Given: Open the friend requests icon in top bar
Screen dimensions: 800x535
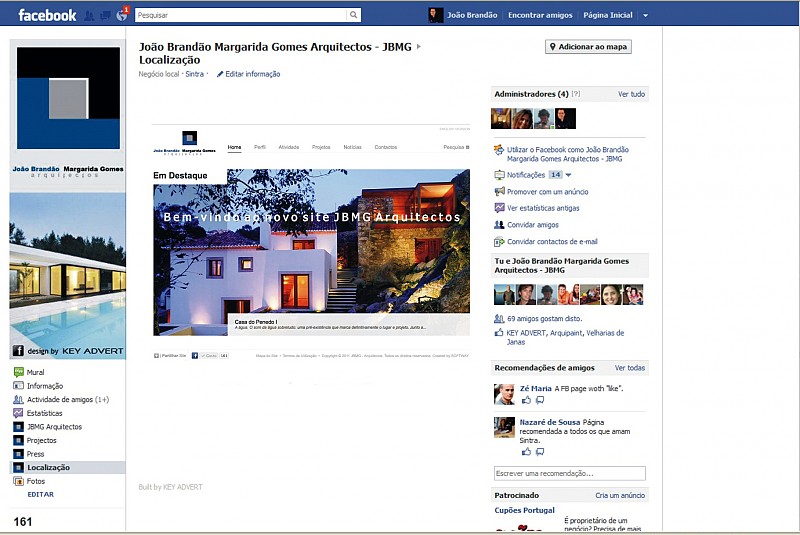Looking at the screenshot, I should tap(89, 16).
